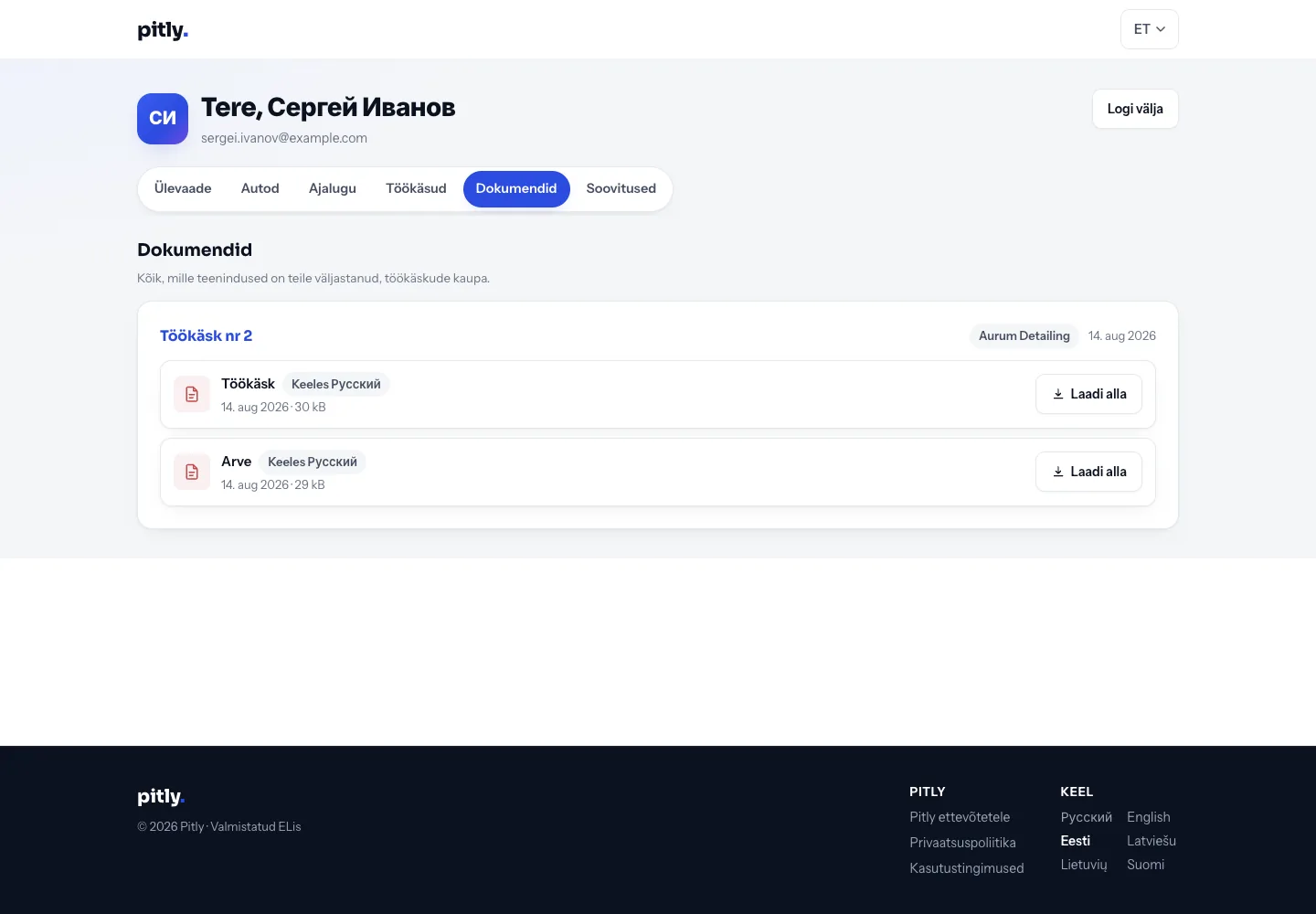Switch to the Ülevaade tab
1316x914 pixels.
click(x=183, y=189)
